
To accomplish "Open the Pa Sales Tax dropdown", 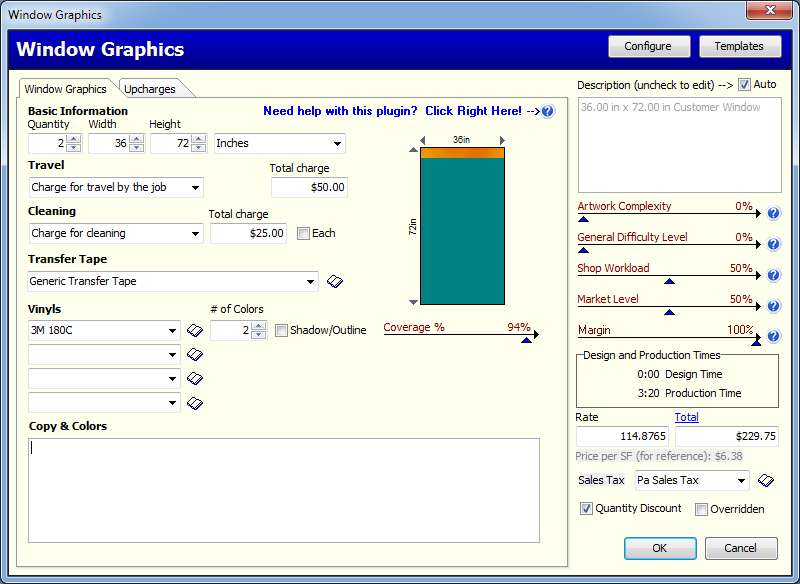I will pyautogui.click(x=692, y=481).
